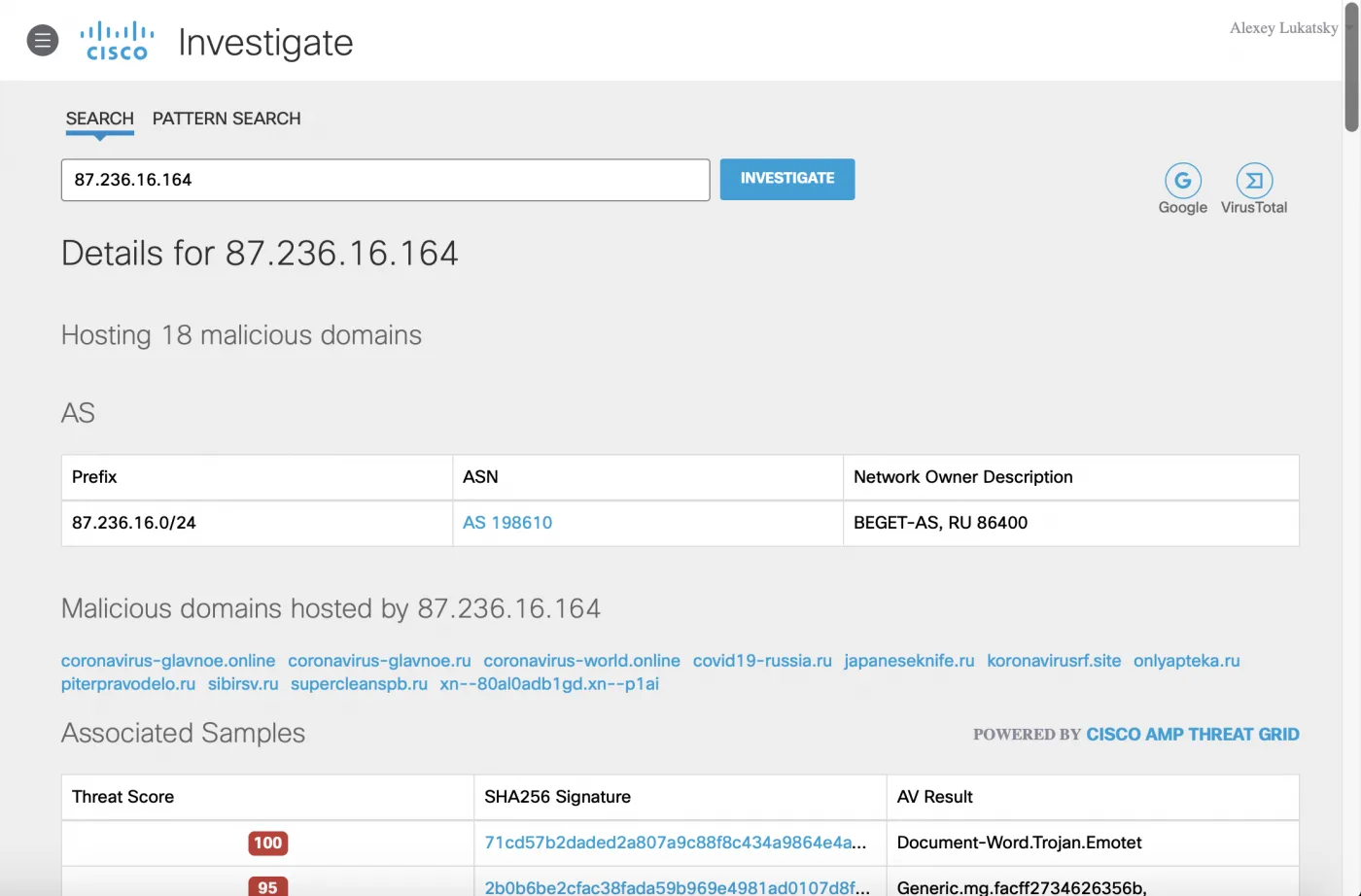This screenshot has width=1361, height=896.
Task: Select the Generic.mg.facff2734626356b AV result
Action: tap(1022, 887)
